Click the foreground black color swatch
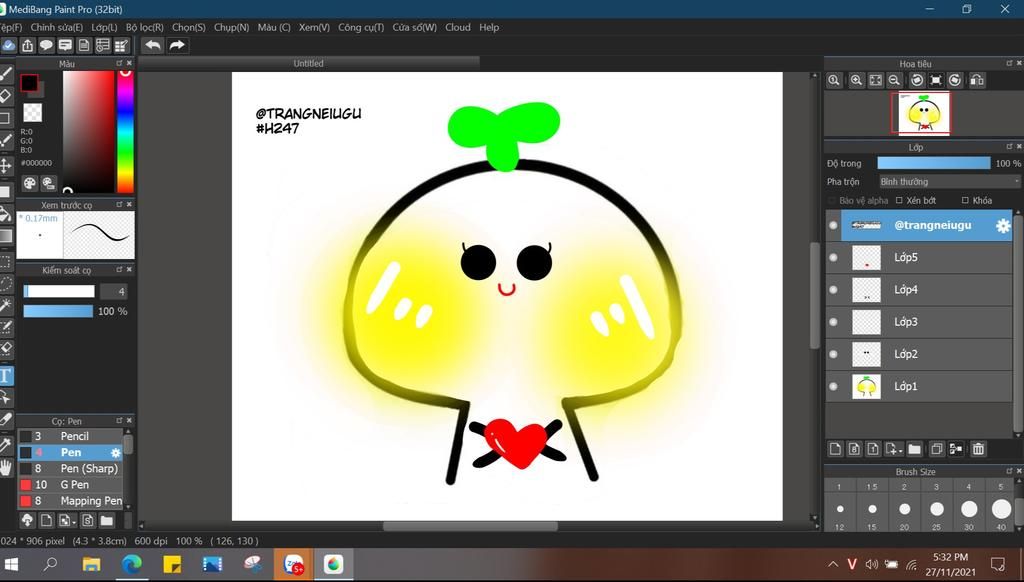The image size is (1024, 582). tap(28, 82)
